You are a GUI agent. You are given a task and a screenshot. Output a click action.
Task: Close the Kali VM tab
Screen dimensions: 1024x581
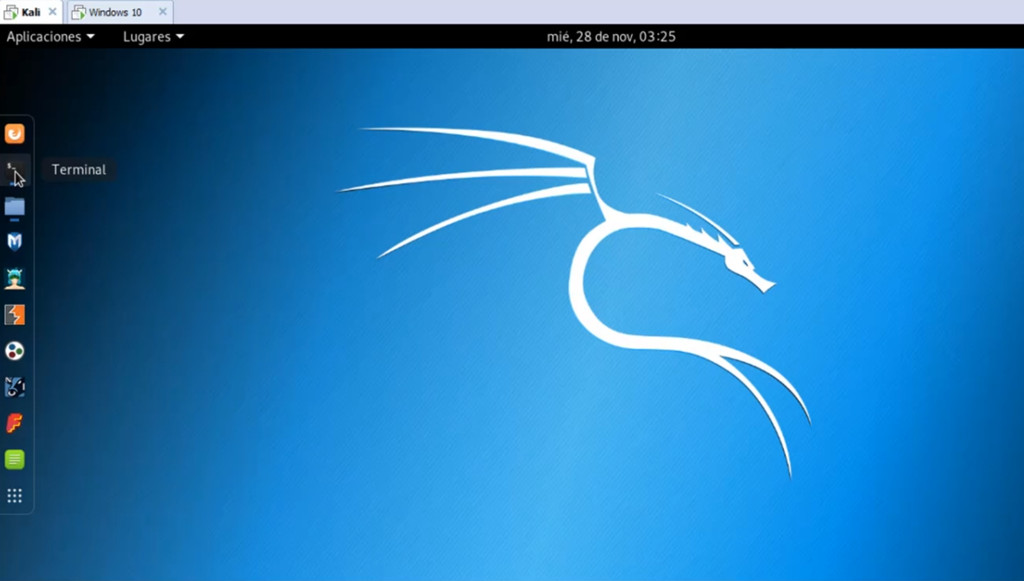point(52,12)
